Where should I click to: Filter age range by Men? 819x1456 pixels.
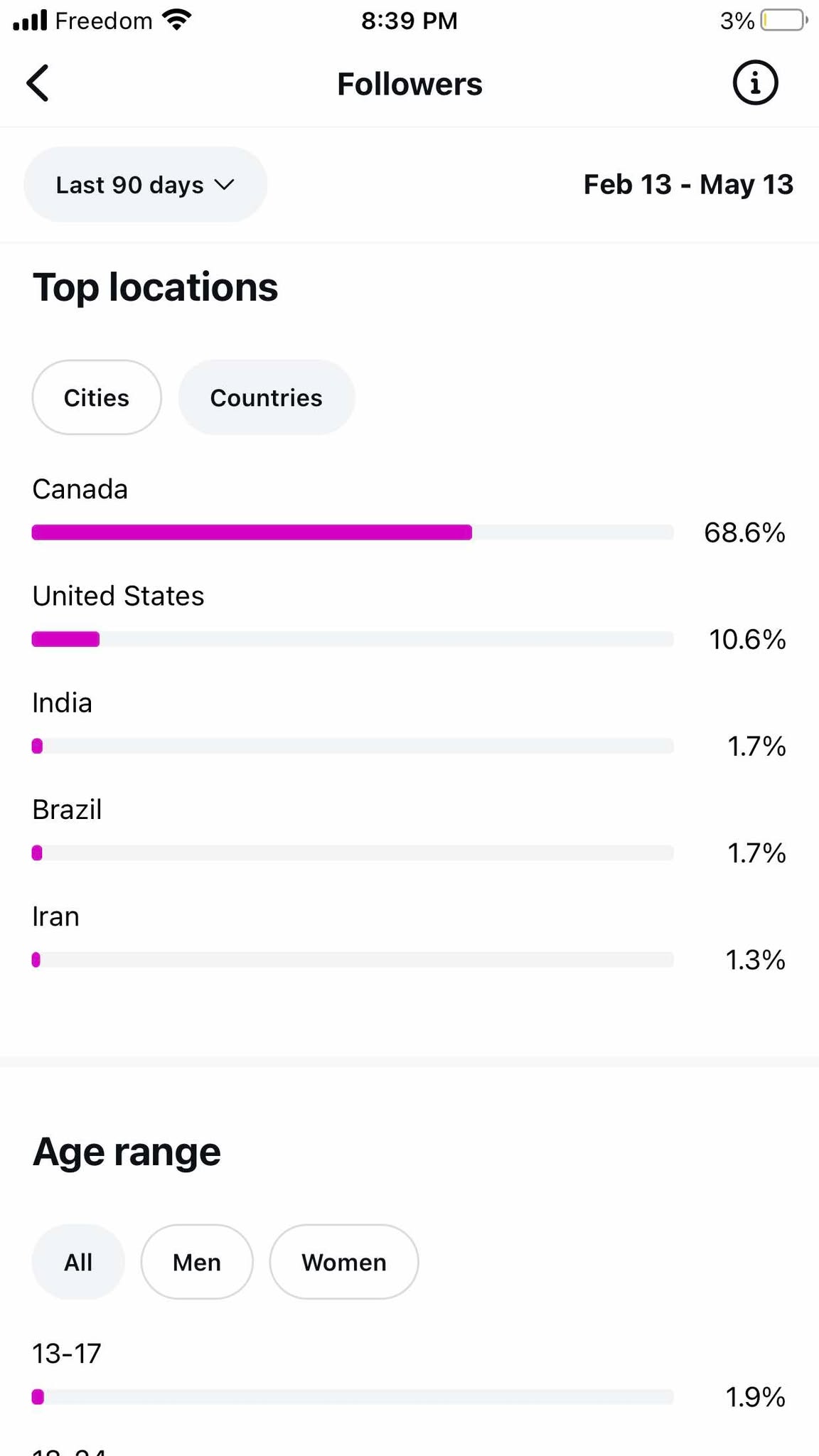[x=197, y=1262]
